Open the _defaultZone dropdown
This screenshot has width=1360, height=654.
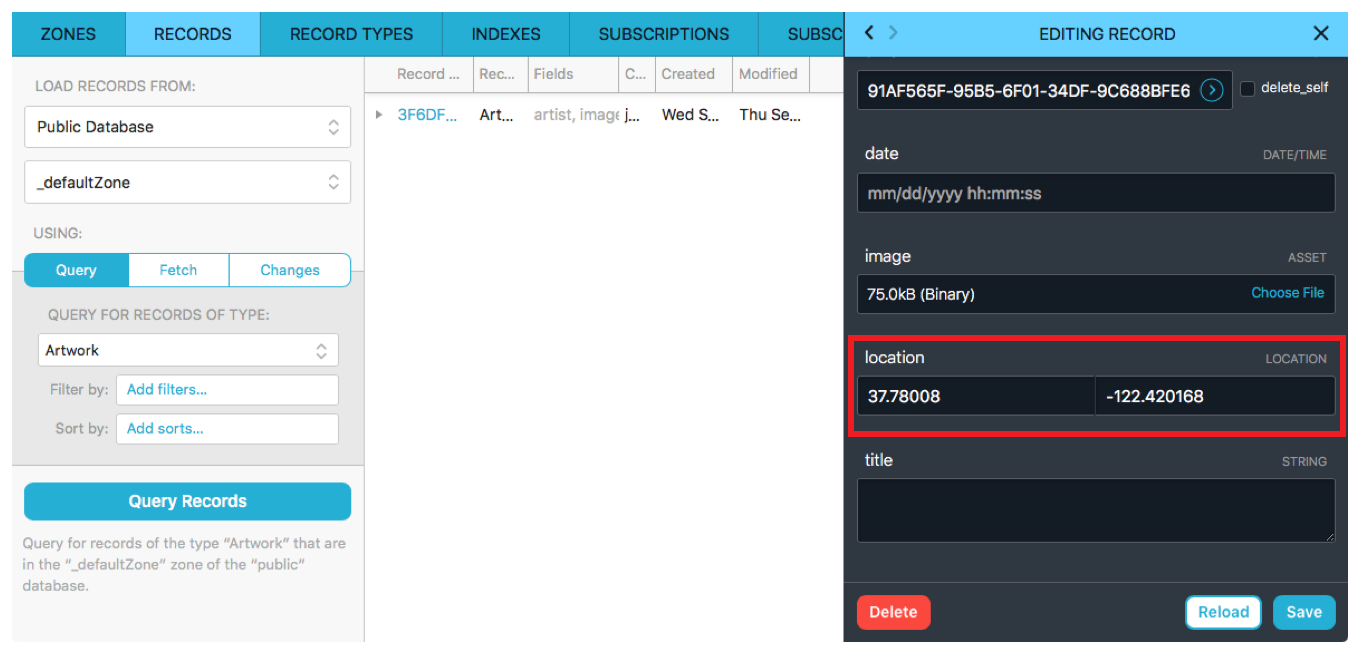(187, 183)
